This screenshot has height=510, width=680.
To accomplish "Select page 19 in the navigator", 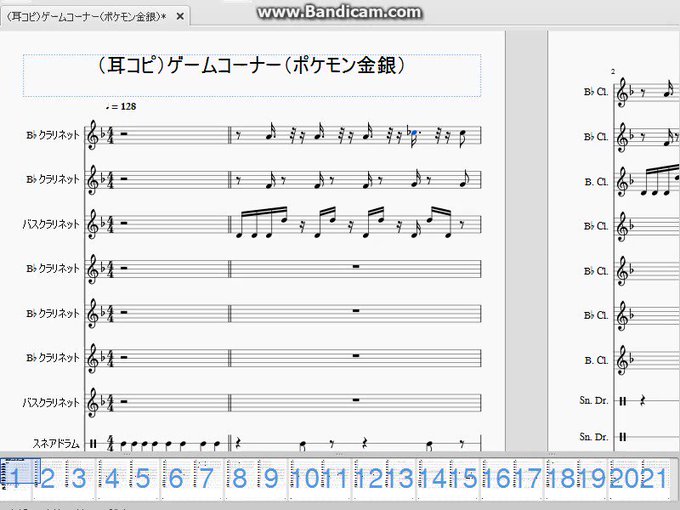I will click(592, 479).
